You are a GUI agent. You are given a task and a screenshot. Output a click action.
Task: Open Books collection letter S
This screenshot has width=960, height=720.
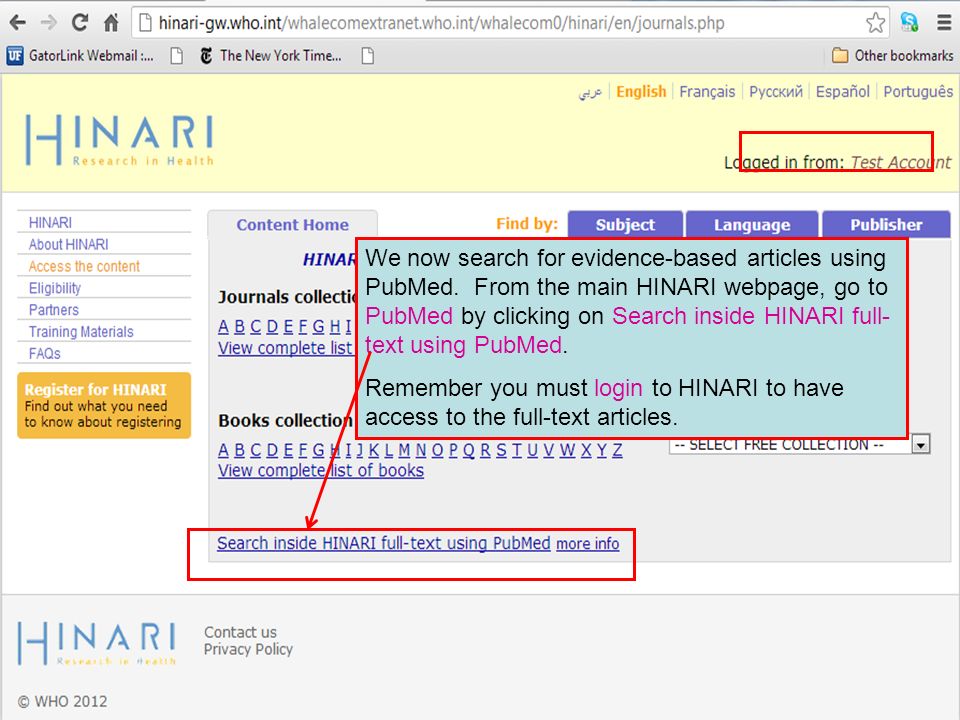click(x=501, y=450)
